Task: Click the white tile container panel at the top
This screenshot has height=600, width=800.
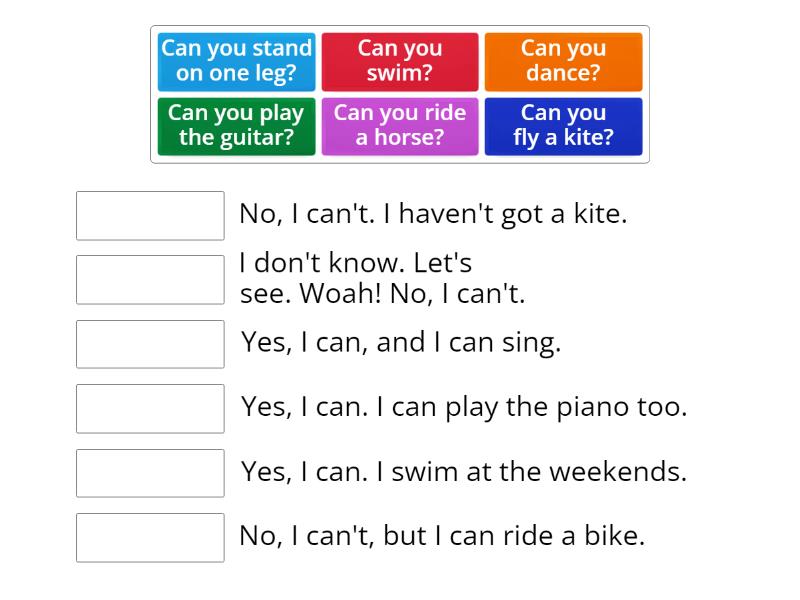Action: pos(400,93)
